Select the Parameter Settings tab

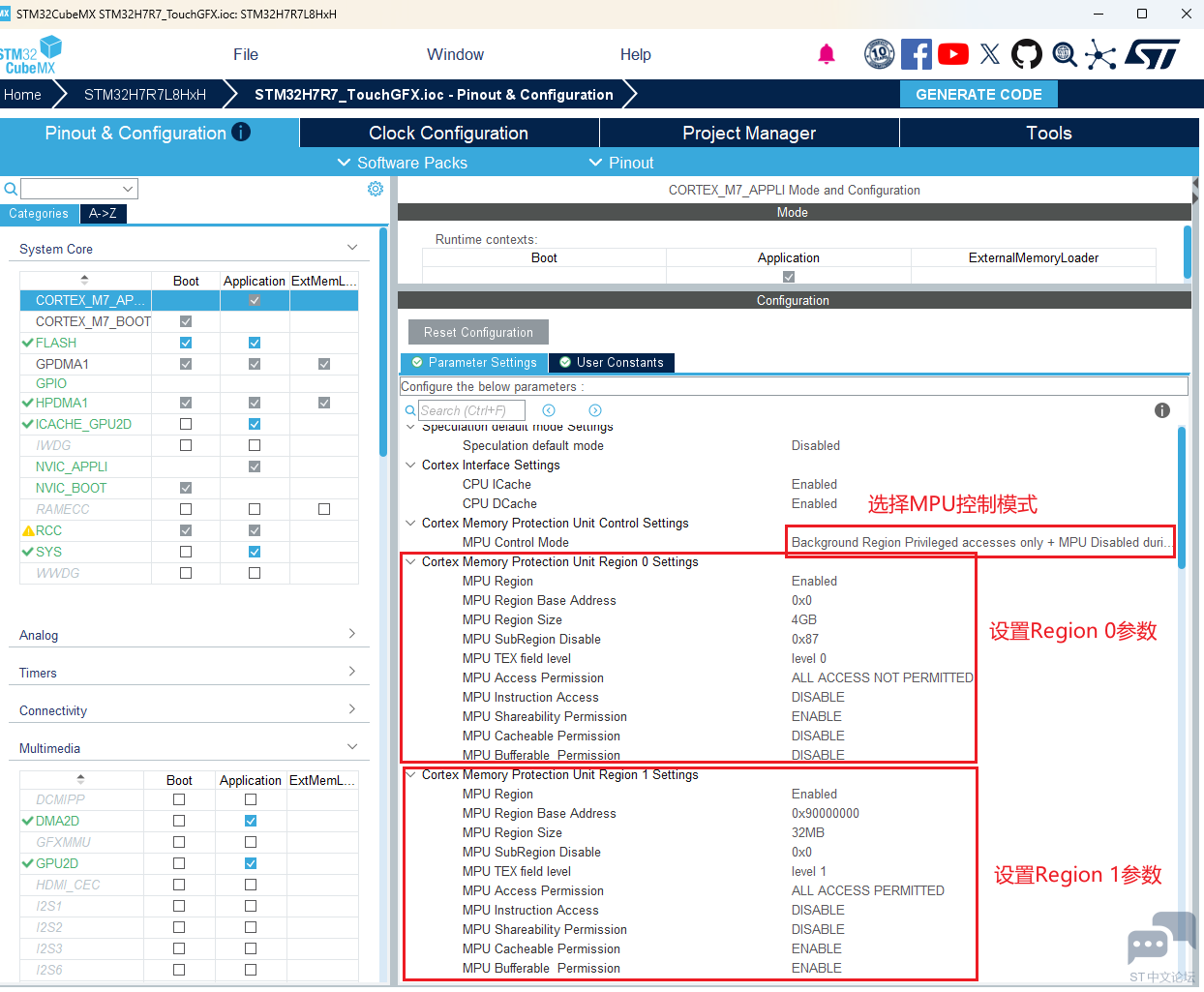tap(474, 362)
